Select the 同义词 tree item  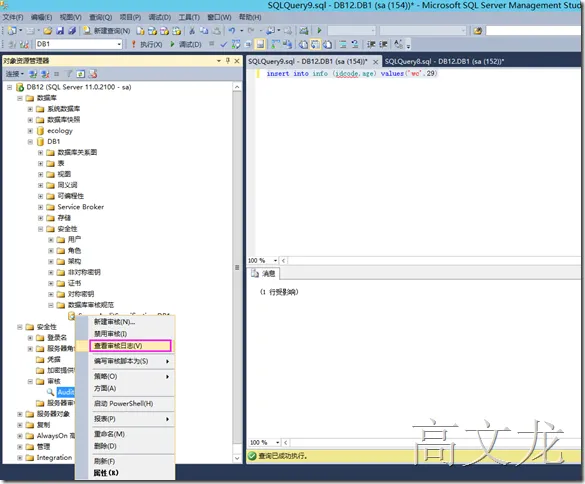click(x=67, y=185)
